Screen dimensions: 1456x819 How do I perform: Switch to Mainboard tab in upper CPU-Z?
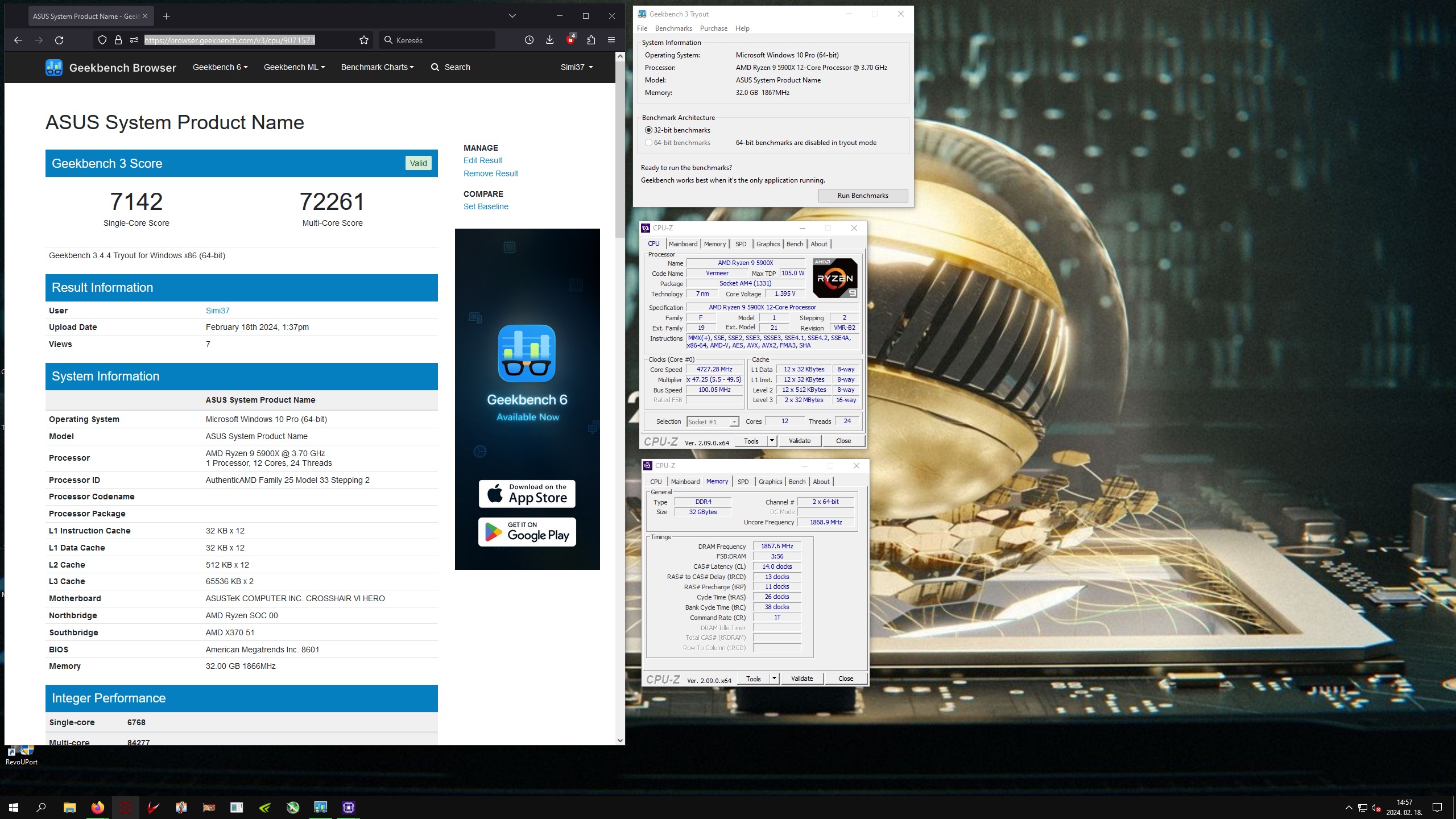tap(682, 244)
